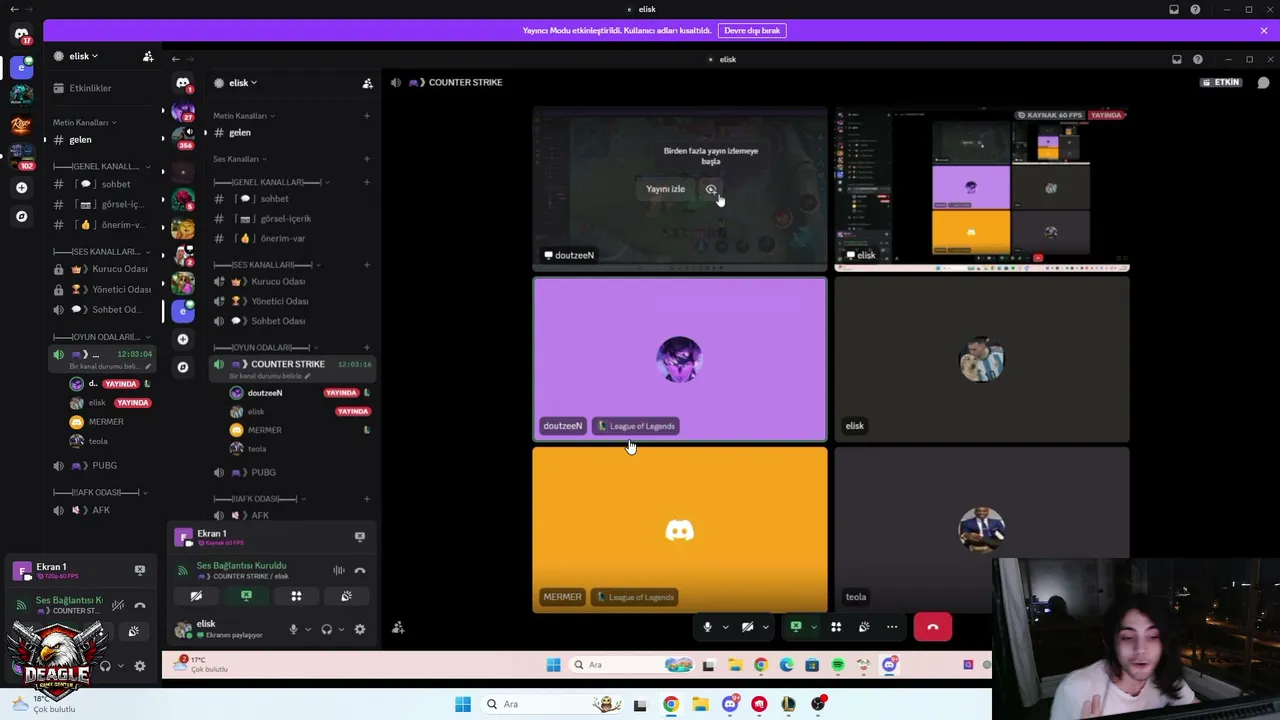Open Discover in the streamed Discord server rail

(x=183, y=367)
